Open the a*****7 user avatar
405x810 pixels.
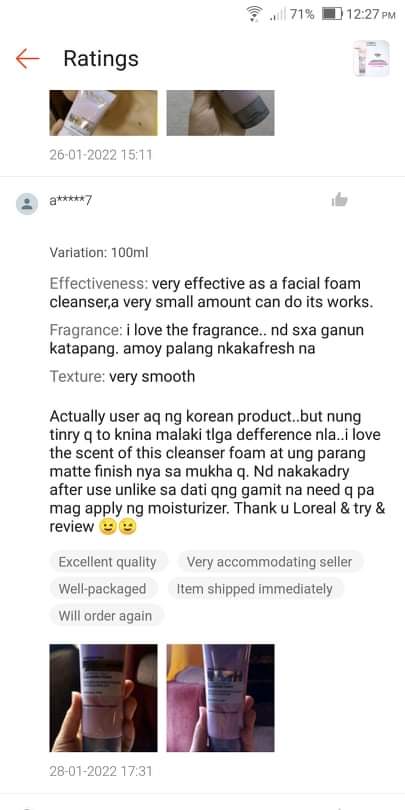pyautogui.click(x=27, y=204)
